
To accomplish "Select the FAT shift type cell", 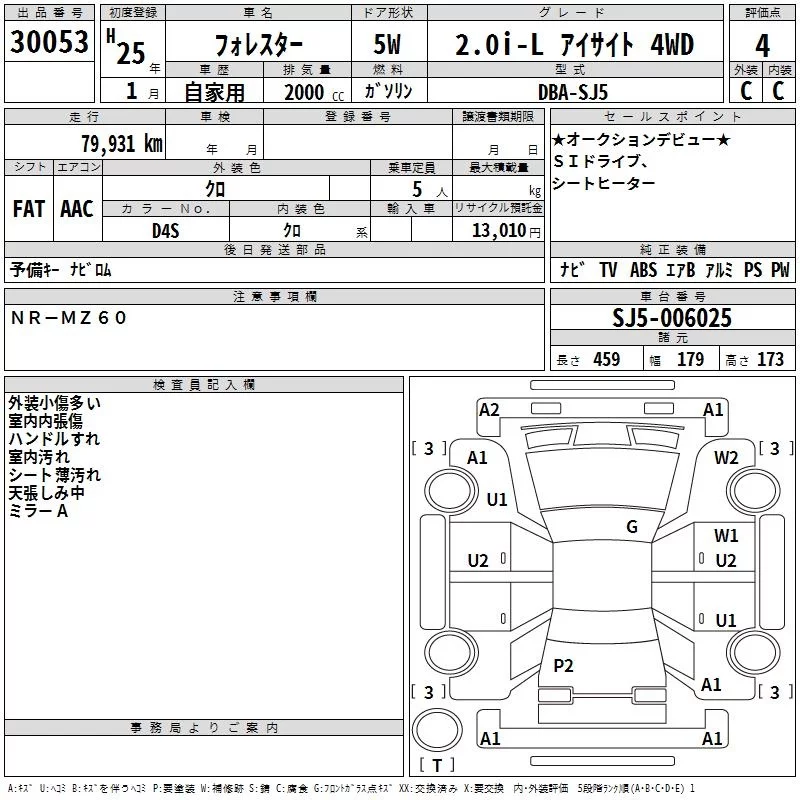I will click(x=28, y=208).
